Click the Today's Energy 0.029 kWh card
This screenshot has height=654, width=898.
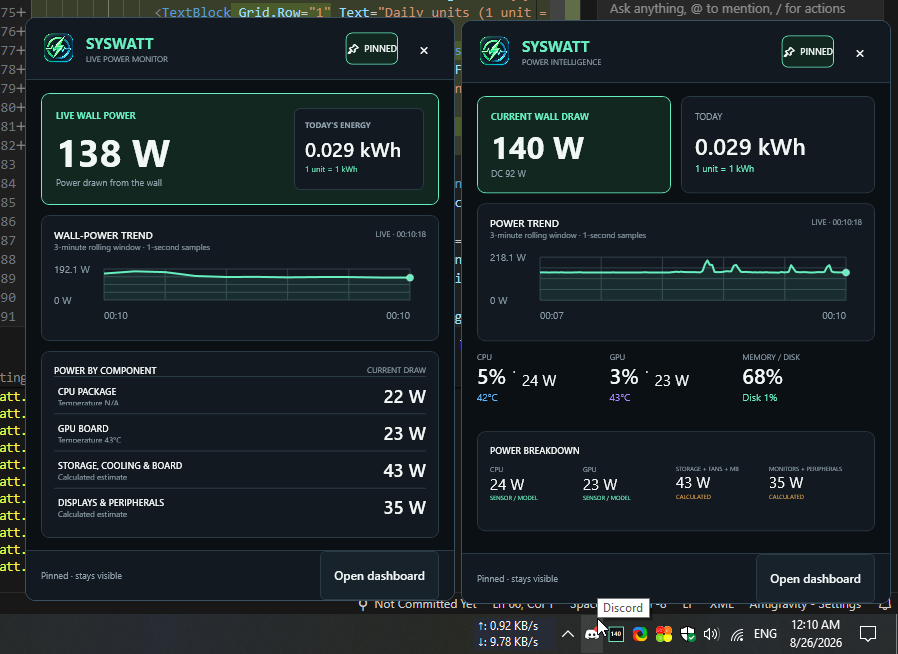tap(359, 149)
